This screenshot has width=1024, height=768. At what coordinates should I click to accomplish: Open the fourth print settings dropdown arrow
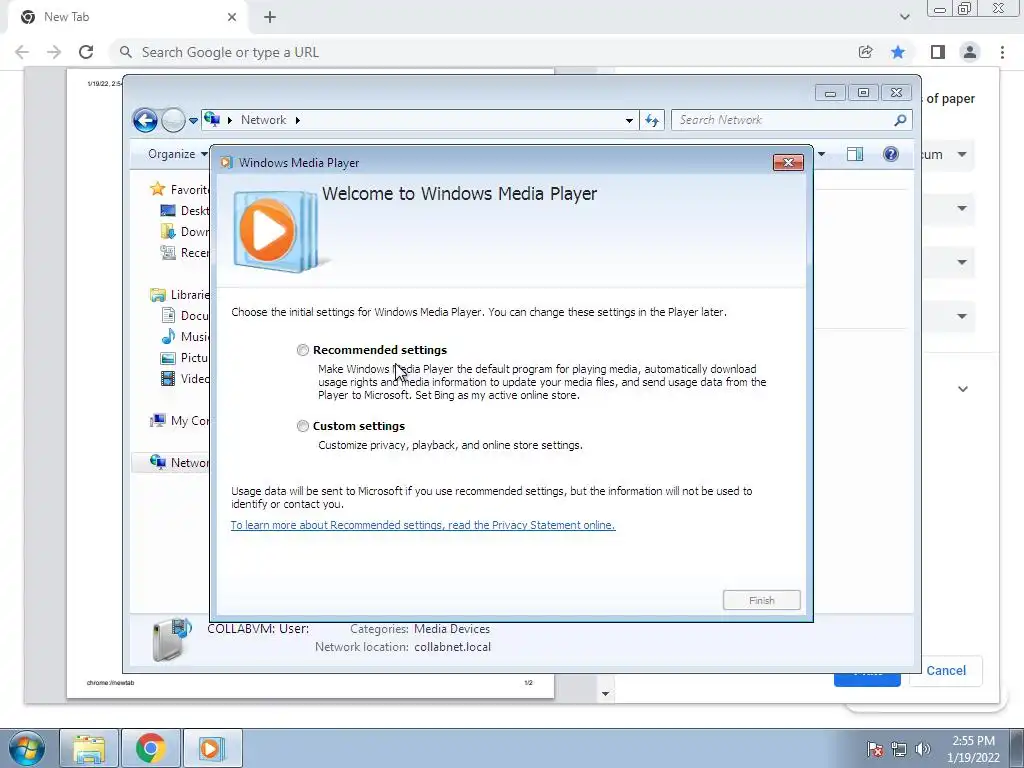point(962,316)
